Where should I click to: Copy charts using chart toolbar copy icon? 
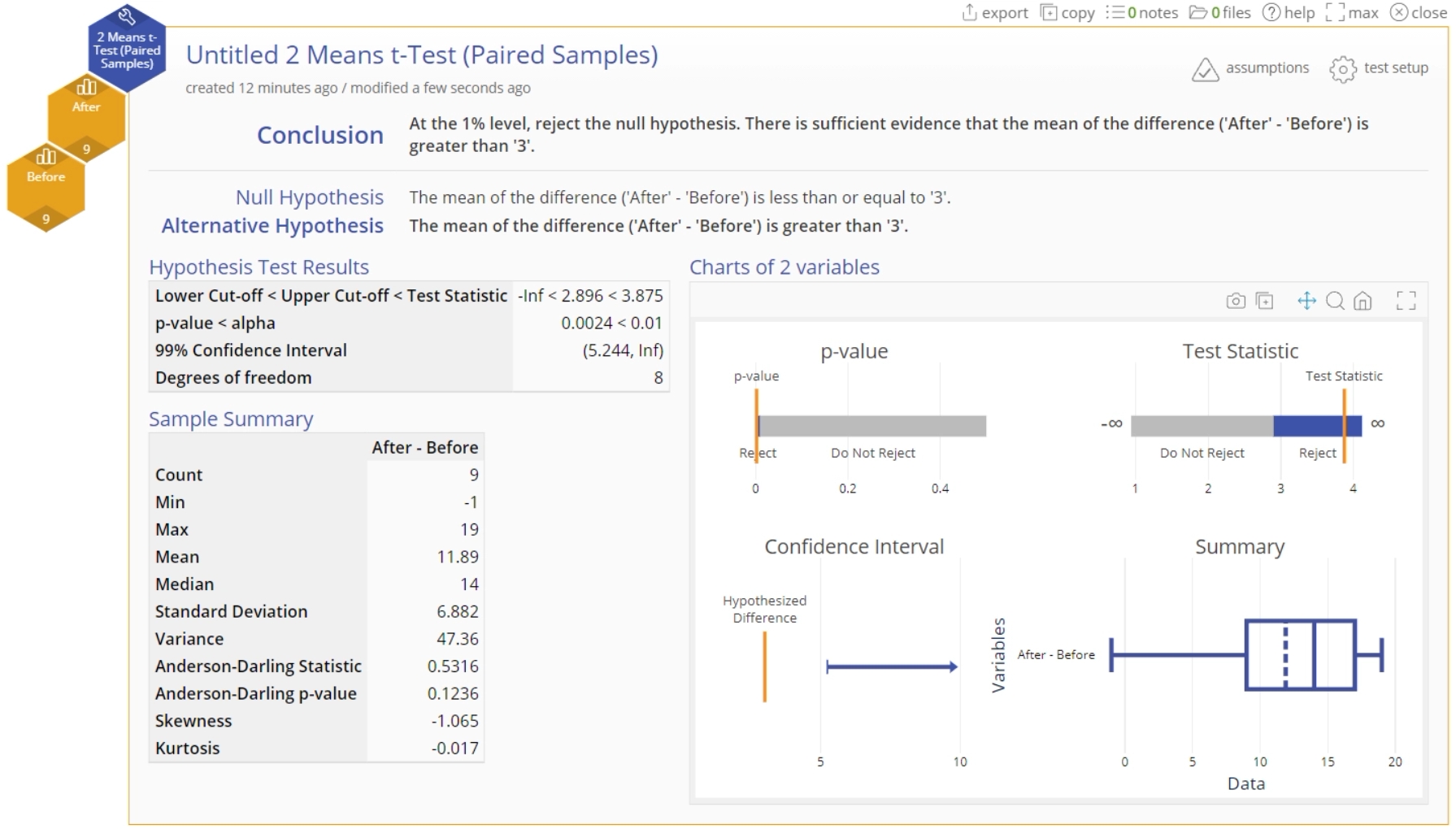click(x=1265, y=301)
